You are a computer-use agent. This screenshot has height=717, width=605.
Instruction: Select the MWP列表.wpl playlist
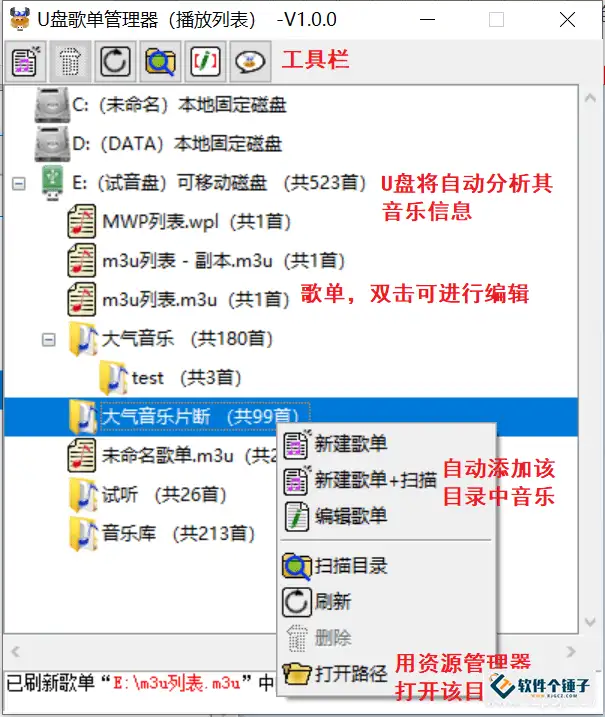click(197, 222)
